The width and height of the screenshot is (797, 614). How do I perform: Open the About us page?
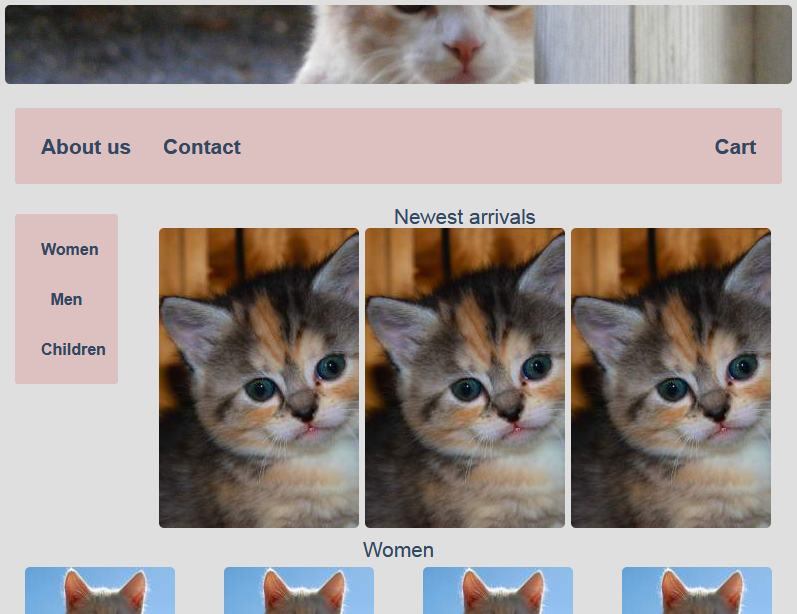click(x=86, y=147)
